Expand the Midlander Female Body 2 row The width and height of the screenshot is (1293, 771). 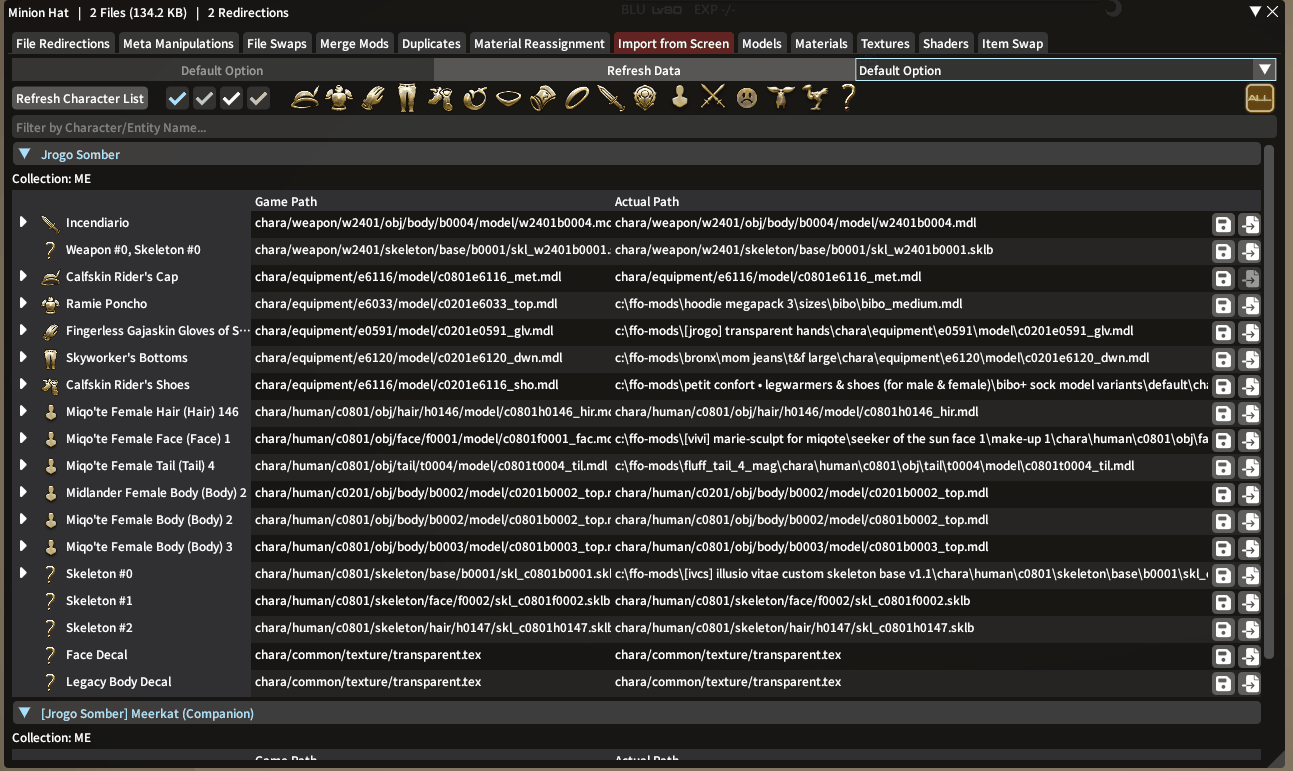point(23,492)
